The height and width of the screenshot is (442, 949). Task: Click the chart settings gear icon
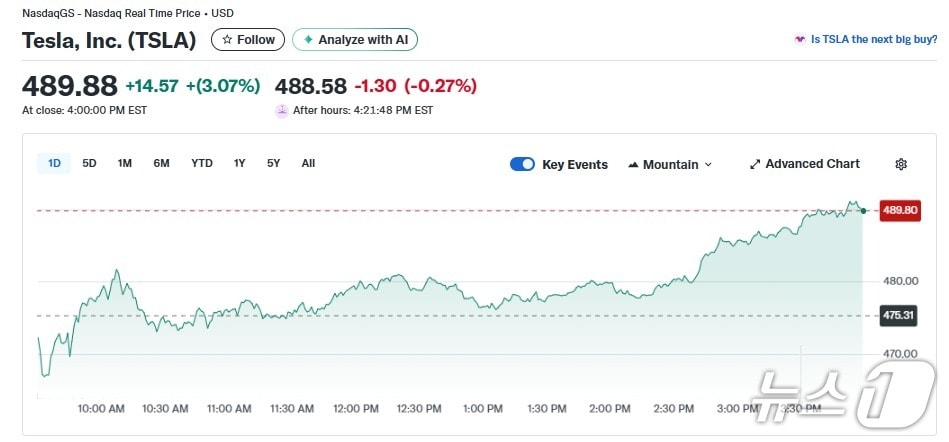click(900, 164)
